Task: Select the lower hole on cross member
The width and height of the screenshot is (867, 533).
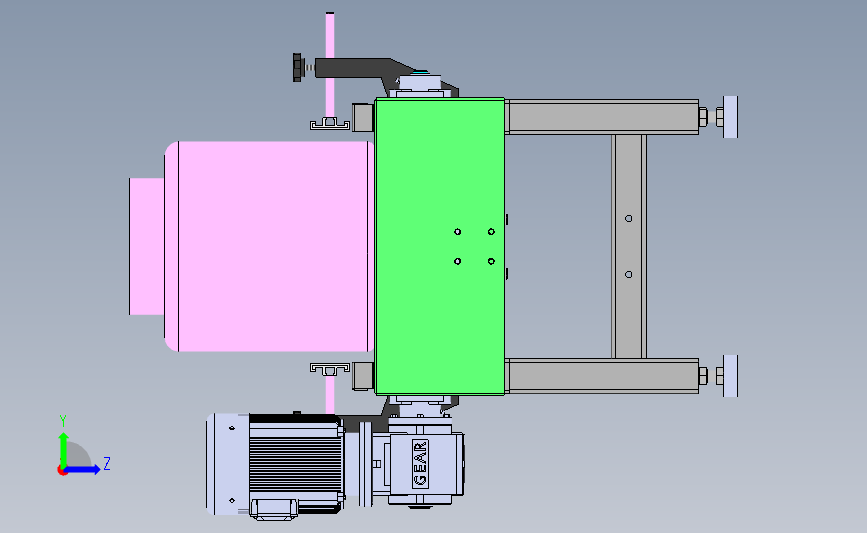Action: (629, 274)
